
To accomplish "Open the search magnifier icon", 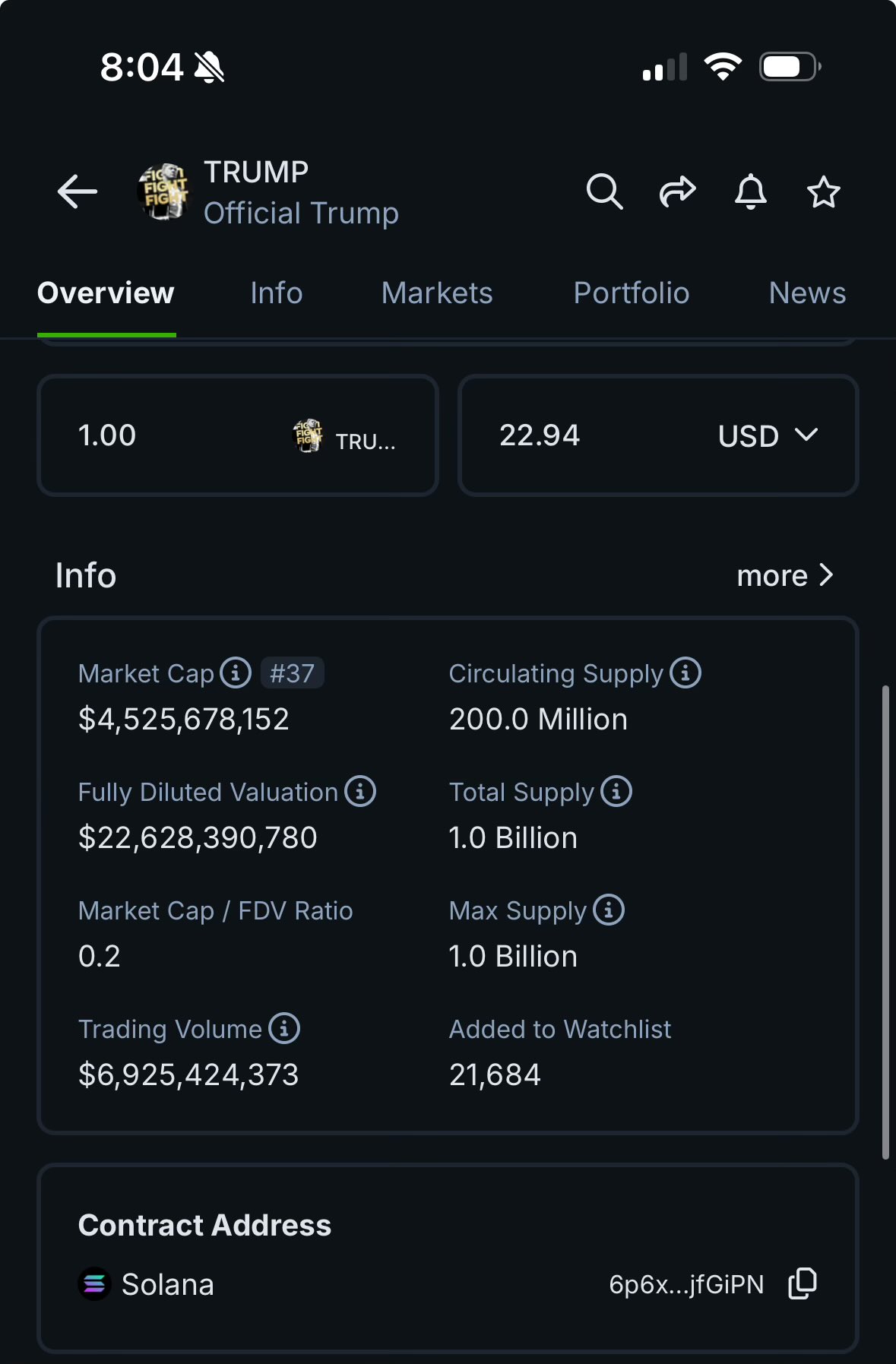I will click(604, 191).
